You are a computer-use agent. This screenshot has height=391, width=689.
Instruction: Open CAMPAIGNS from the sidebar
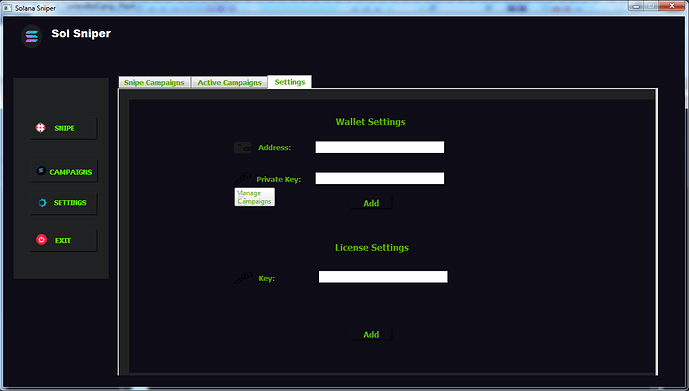click(x=64, y=171)
